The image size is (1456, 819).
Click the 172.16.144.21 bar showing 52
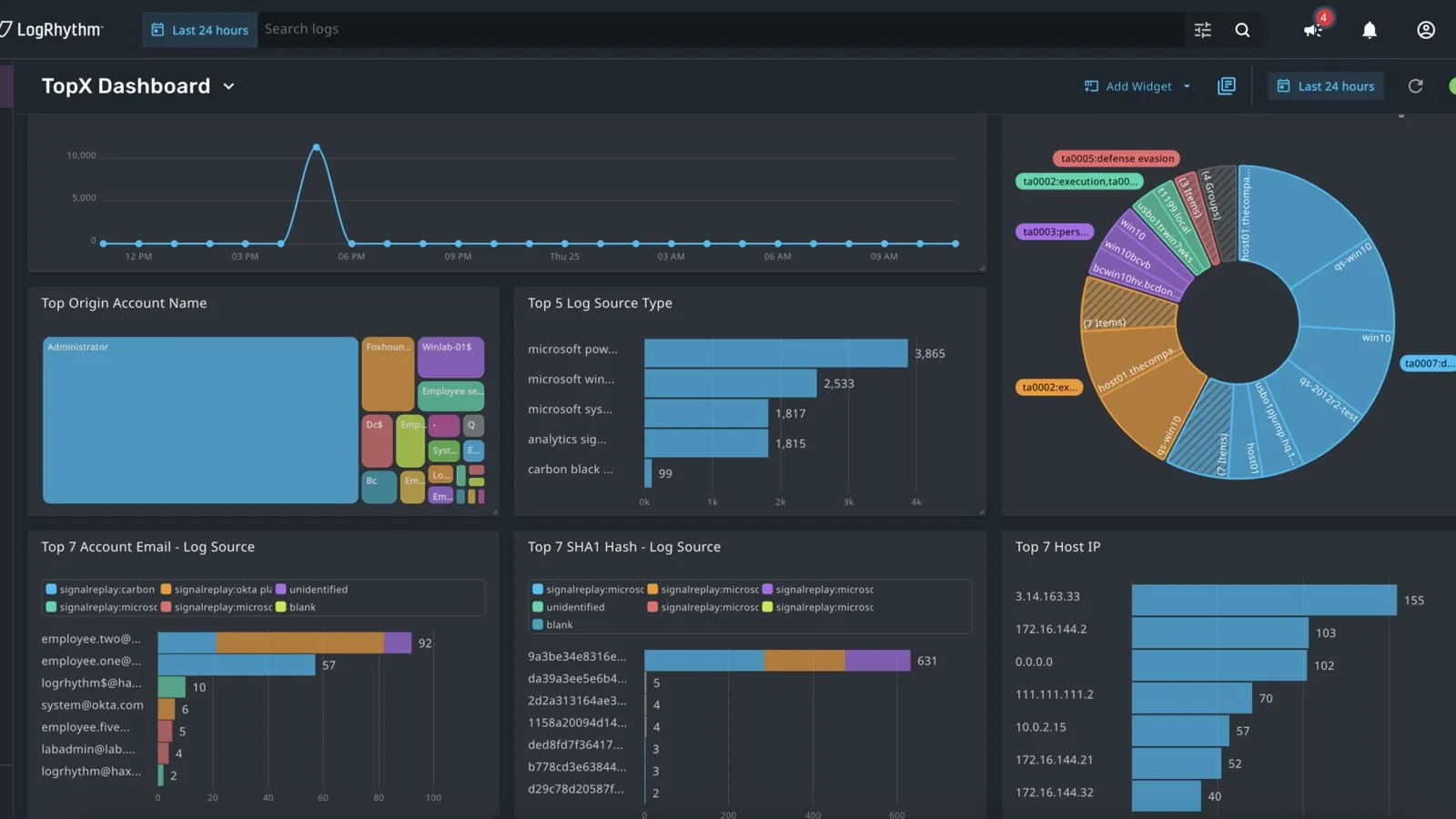point(1177,763)
